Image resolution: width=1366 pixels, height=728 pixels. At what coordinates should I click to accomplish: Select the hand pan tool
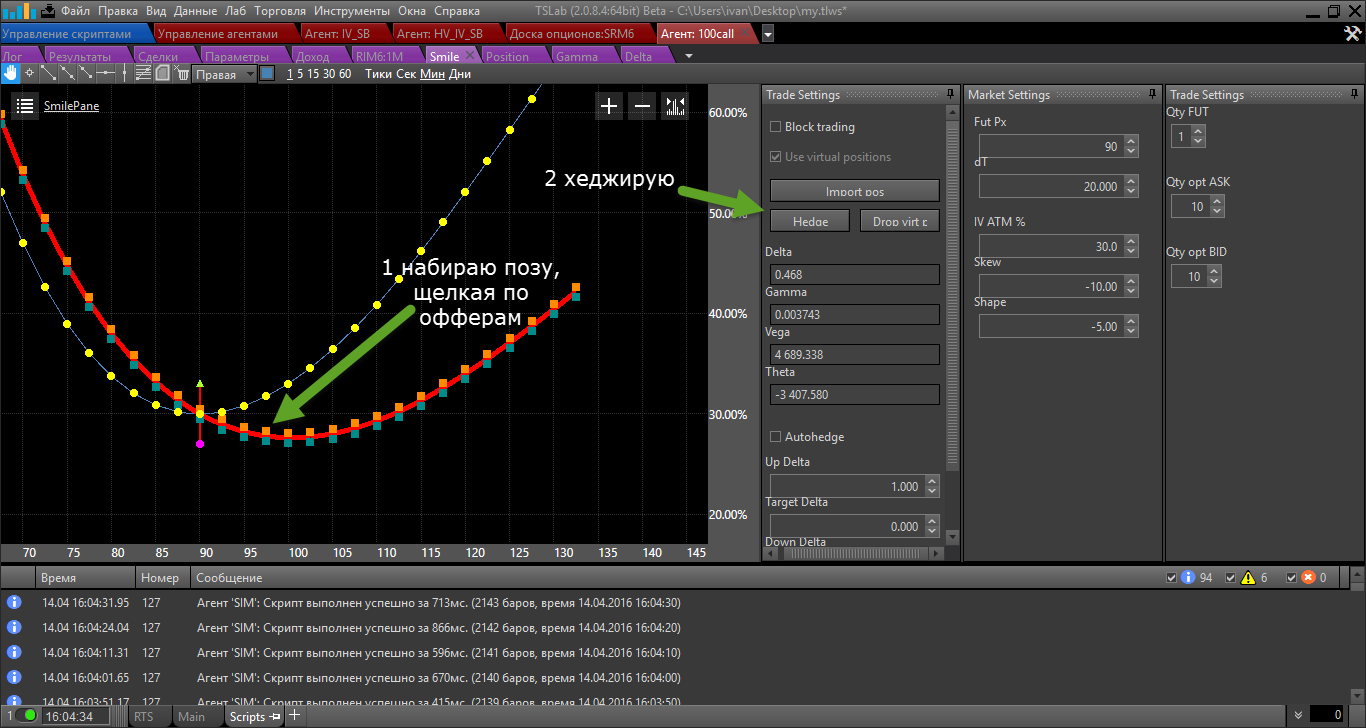point(11,73)
